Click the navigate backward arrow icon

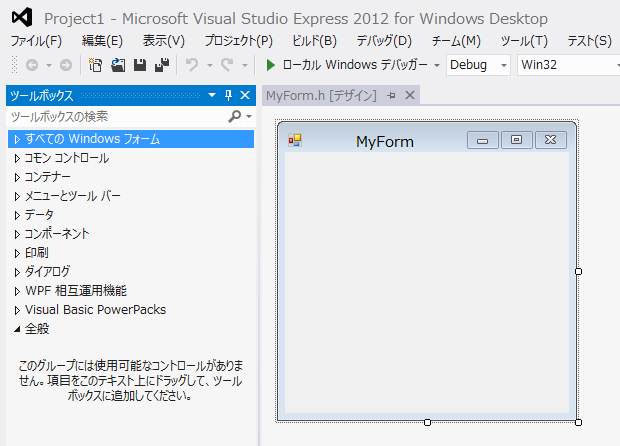[32, 65]
